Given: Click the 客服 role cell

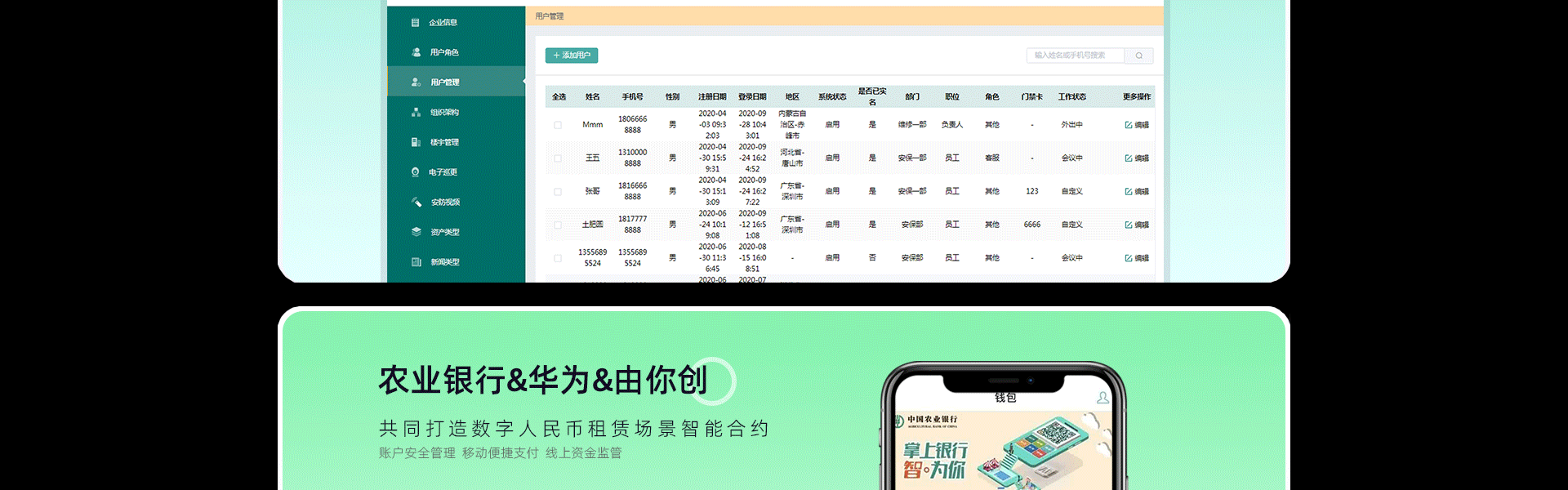Looking at the screenshot, I should [992, 158].
